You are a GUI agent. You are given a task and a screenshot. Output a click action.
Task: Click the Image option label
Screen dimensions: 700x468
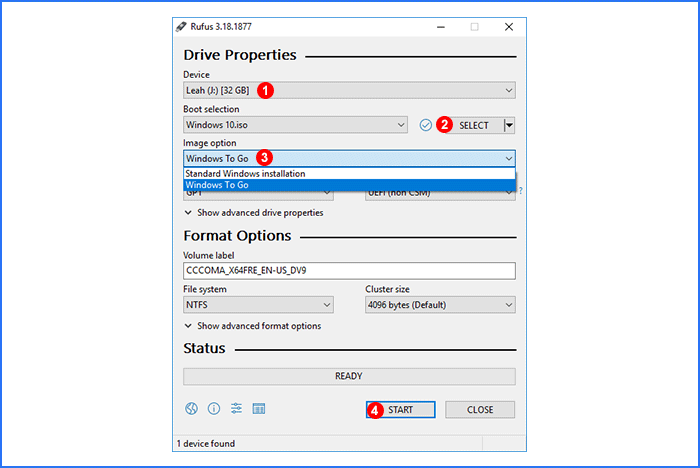(x=209, y=143)
